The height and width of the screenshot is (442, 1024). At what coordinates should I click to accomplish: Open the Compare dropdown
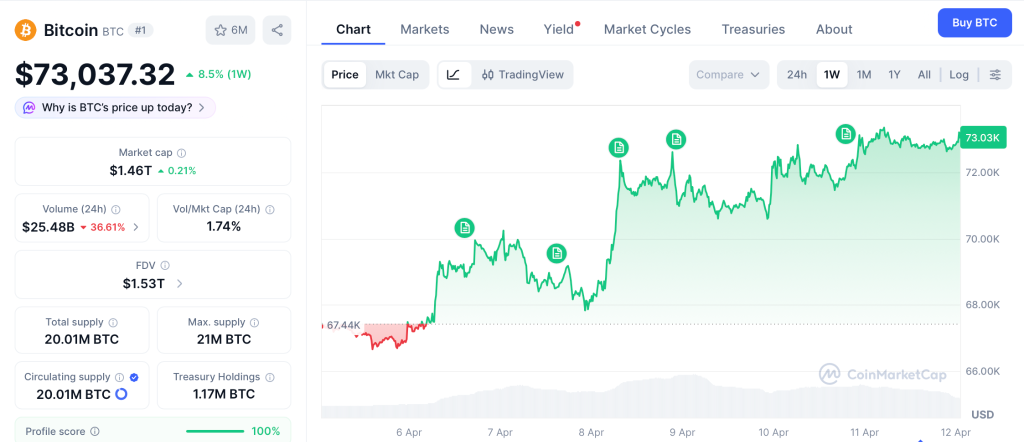pyautogui.click(x=729, y=74)
